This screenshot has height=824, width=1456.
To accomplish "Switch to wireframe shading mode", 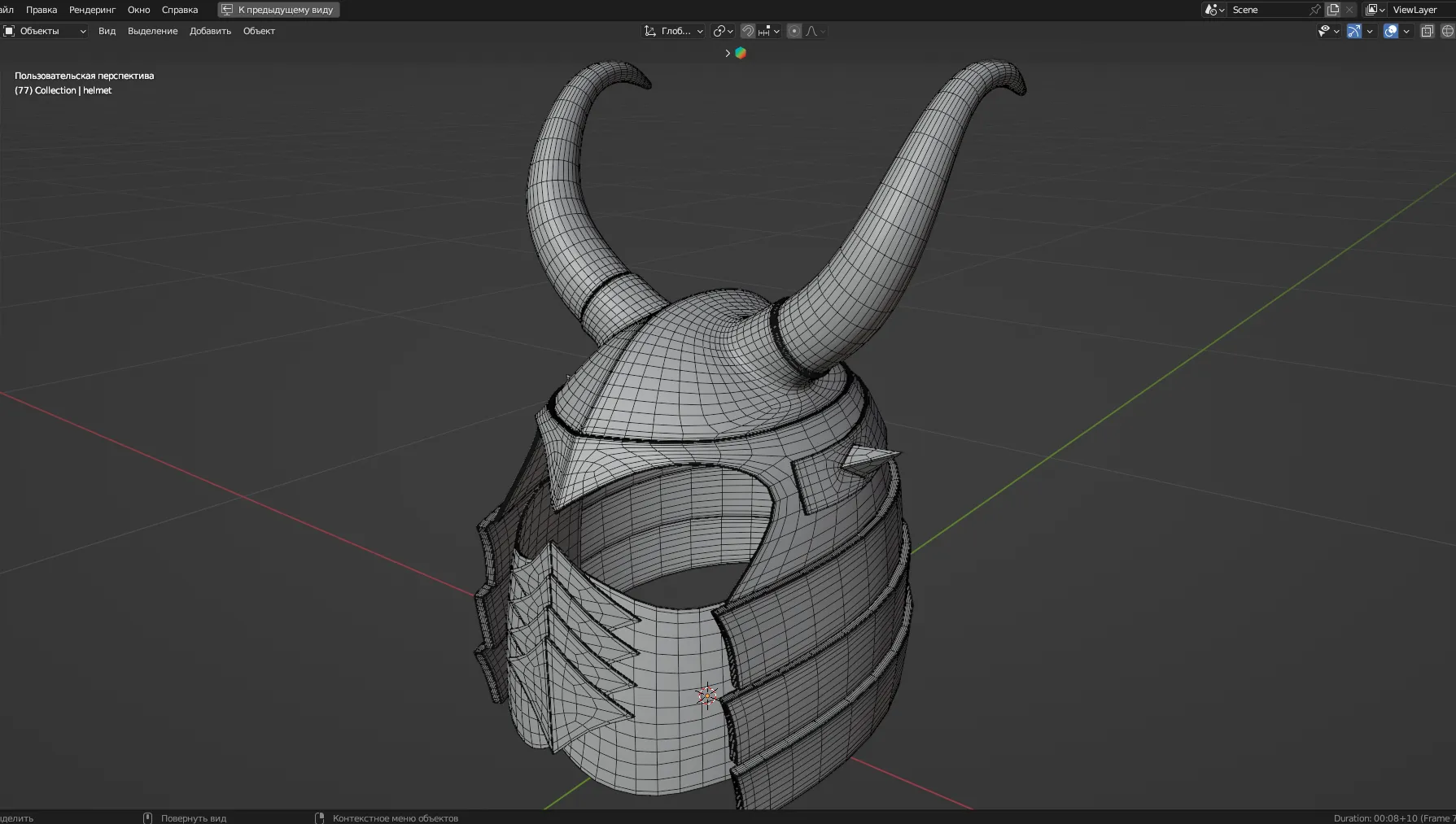I will 1447,31.
